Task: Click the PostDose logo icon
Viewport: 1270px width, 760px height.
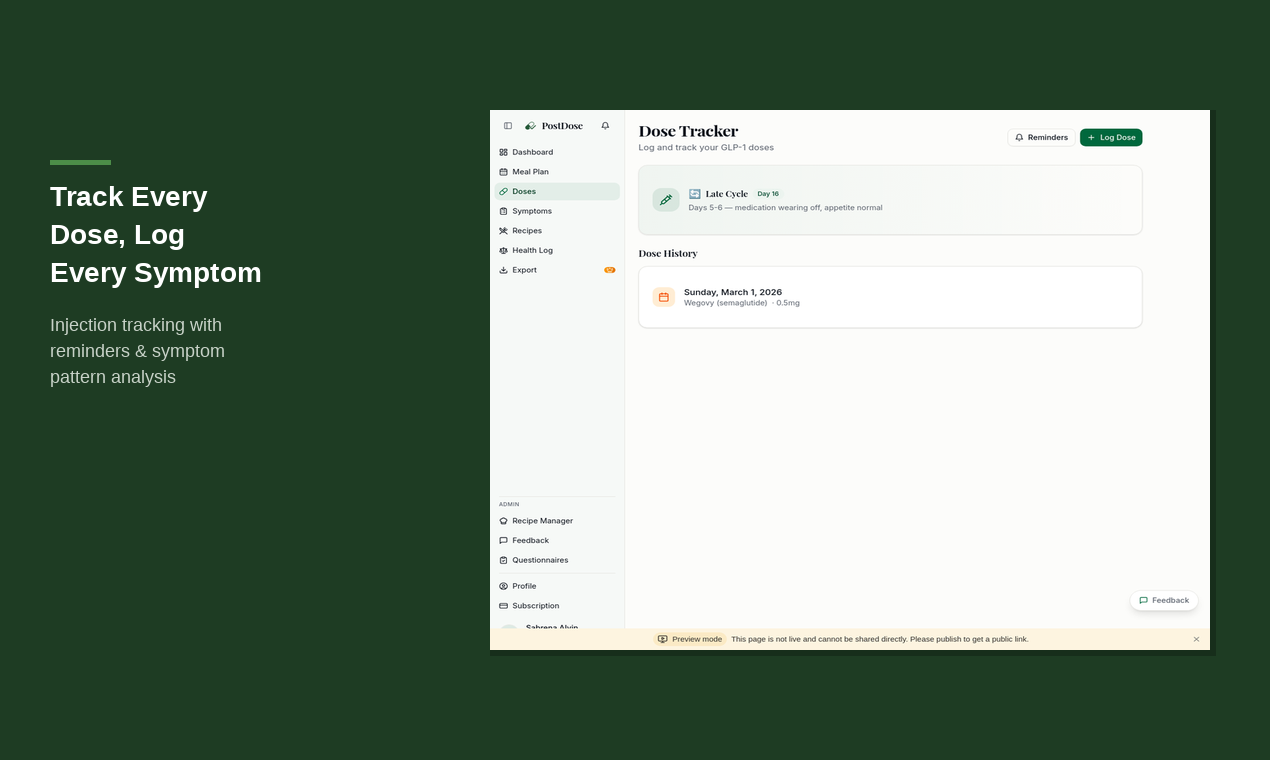Action: (x=530, y=126)
